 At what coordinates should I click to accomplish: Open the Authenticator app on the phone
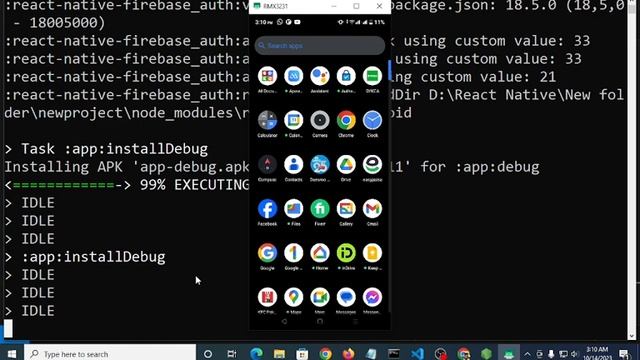[x=346, y=76]
